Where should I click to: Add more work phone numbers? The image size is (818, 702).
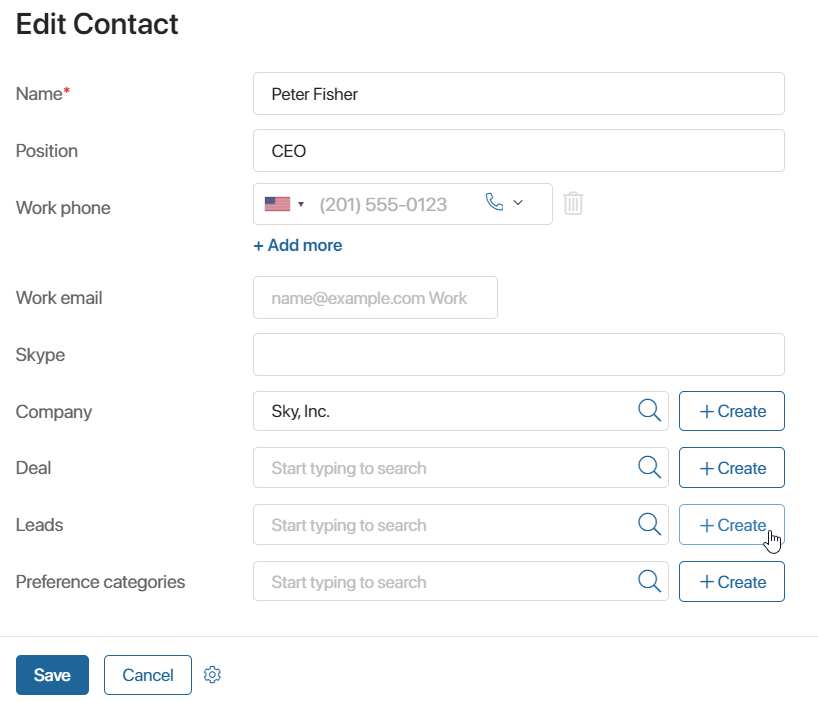[298, 245]
